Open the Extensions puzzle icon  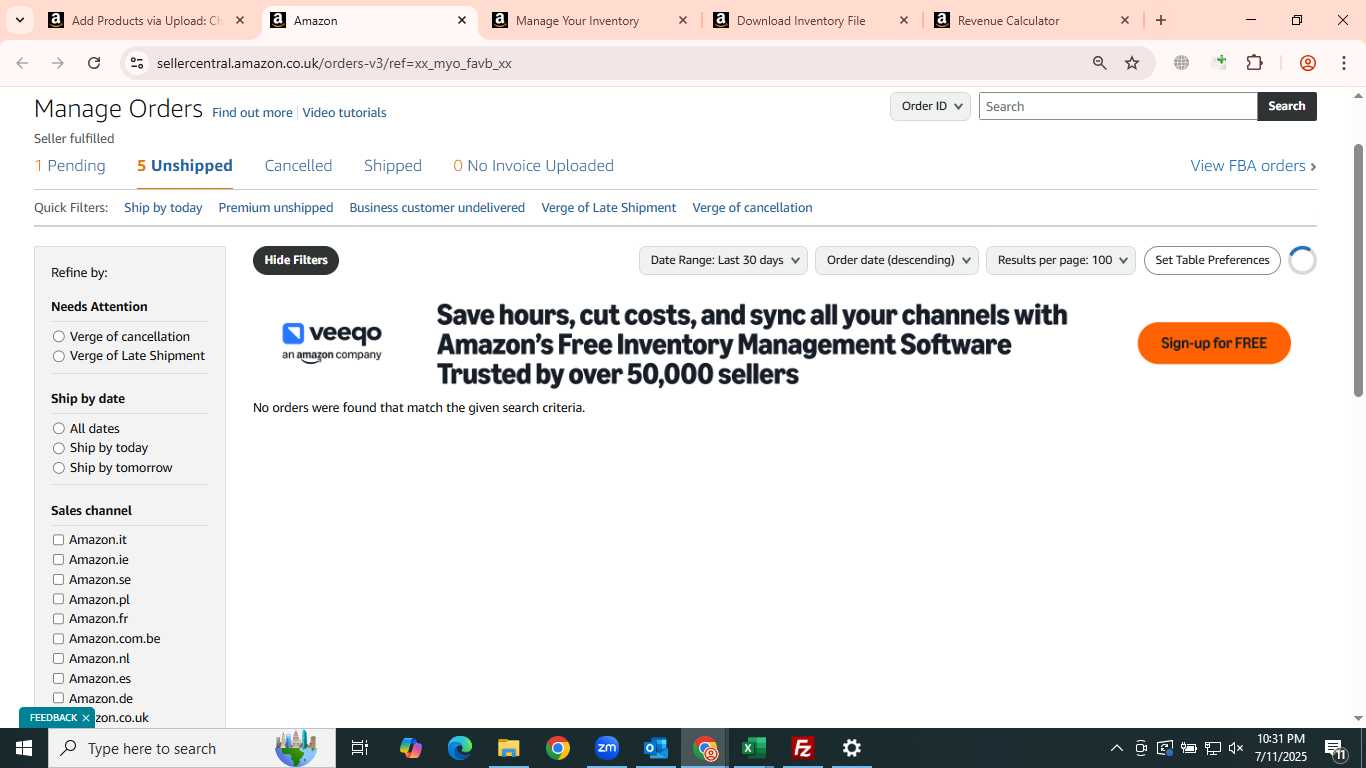pyautogui.click(x=1254, y=63)
